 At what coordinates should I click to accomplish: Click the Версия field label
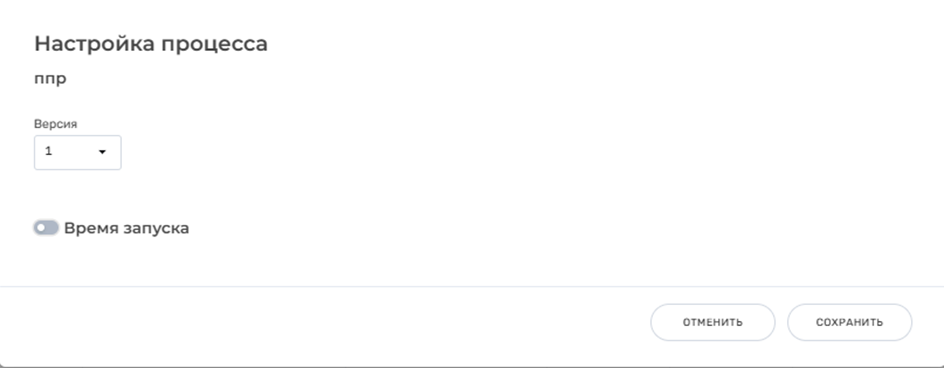pyautogui.click(x=55, y=124)
